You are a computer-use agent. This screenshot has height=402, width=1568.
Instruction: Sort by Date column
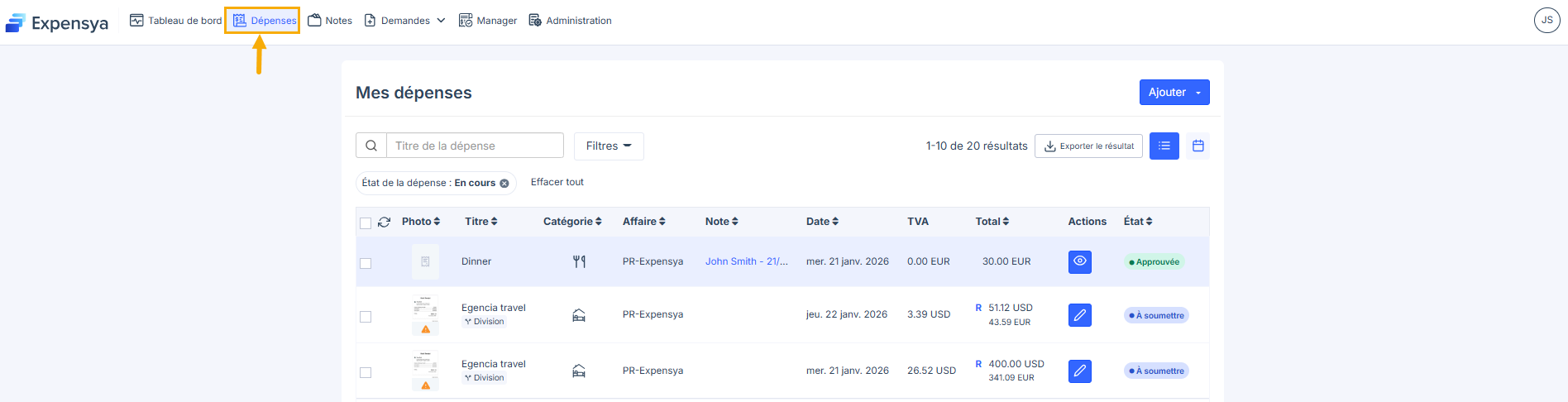click(x=822, y=222)
